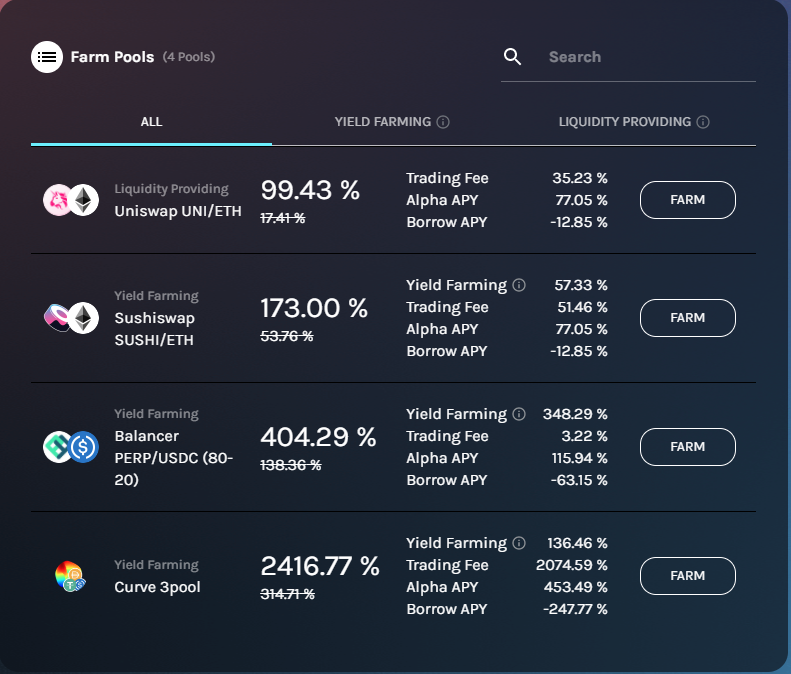This screenshot has width=791, height=674.
Task: Click the (4 Pools) count label
Action: pos(189,57)
